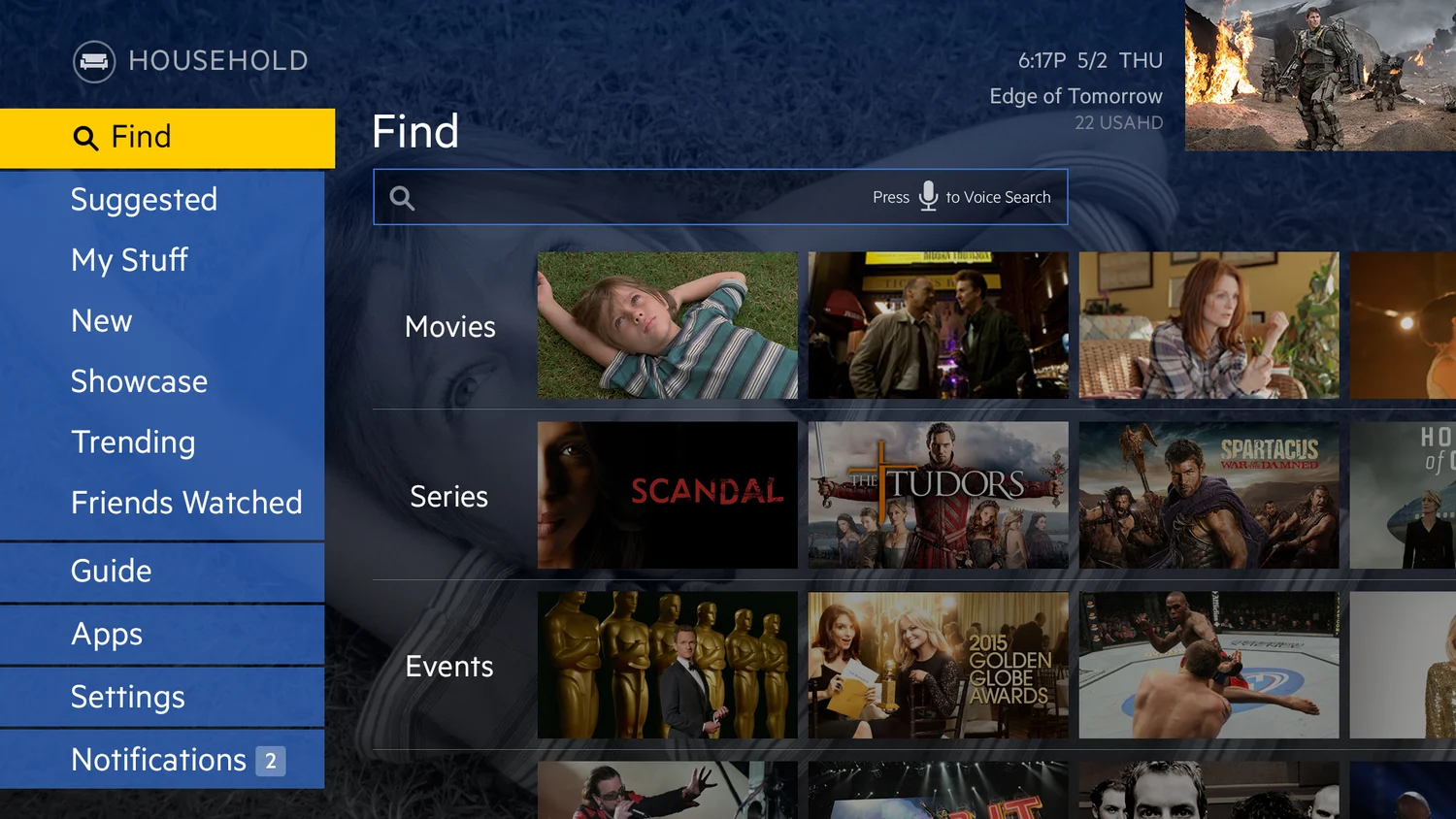
Task: Open the Edge of Tomorrow live preview
Action: pos(1320,75)
